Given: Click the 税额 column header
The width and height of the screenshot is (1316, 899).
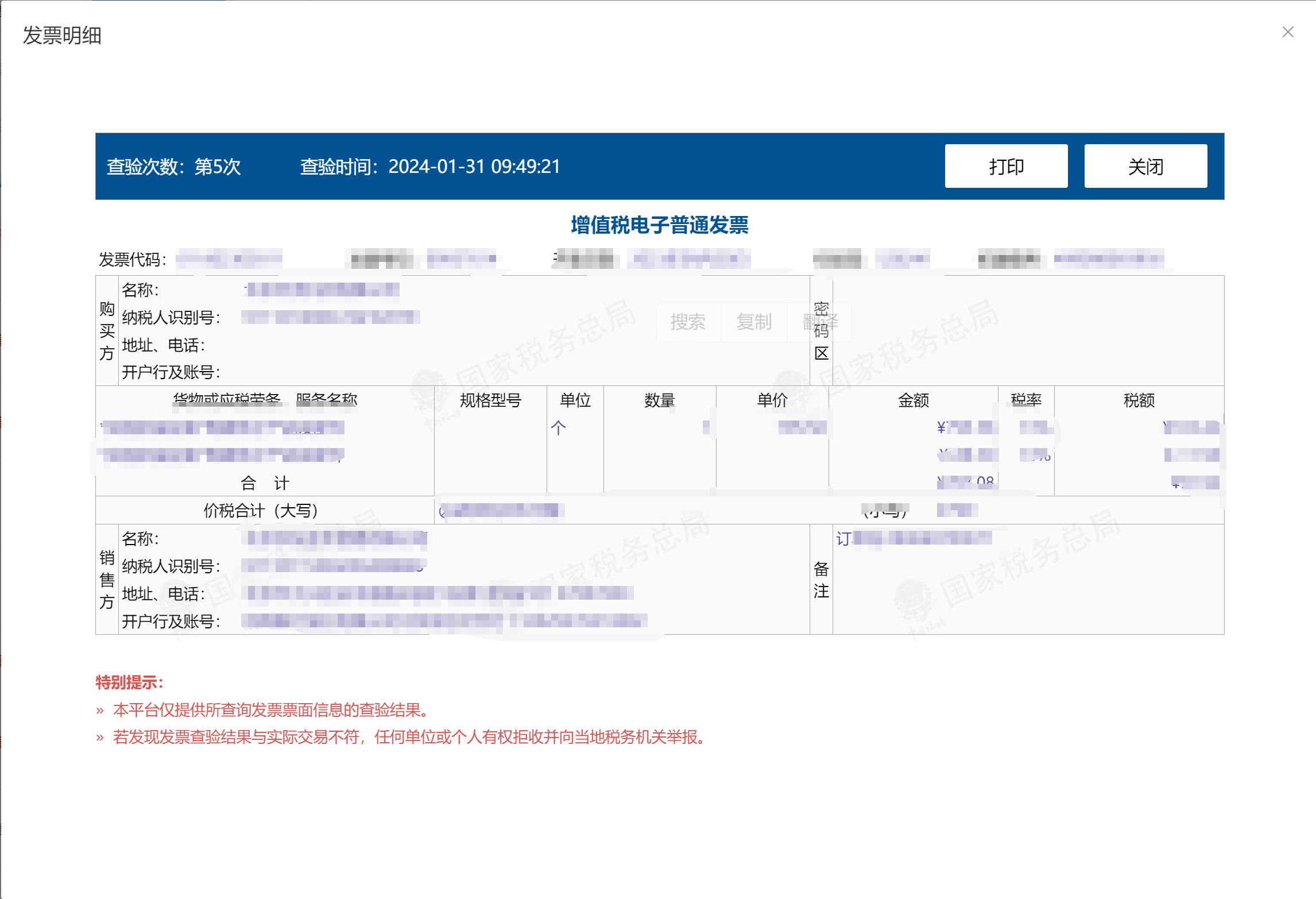Looking at the screenshot, I should pos(1139,400).
